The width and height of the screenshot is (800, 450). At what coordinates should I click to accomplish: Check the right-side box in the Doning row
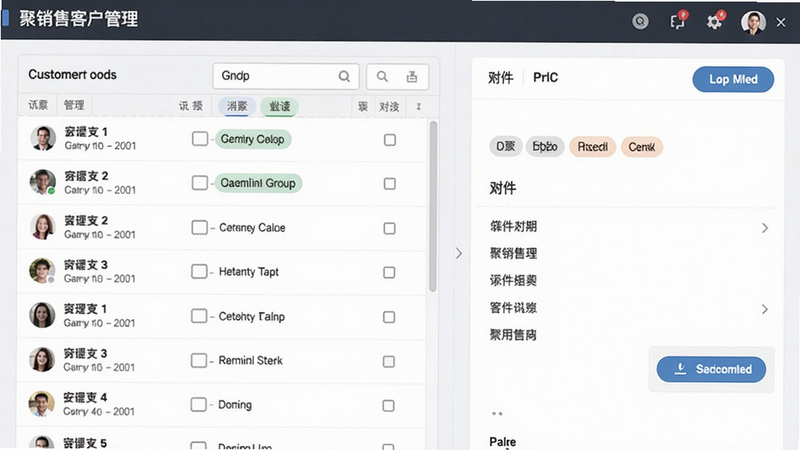(388, 406)
